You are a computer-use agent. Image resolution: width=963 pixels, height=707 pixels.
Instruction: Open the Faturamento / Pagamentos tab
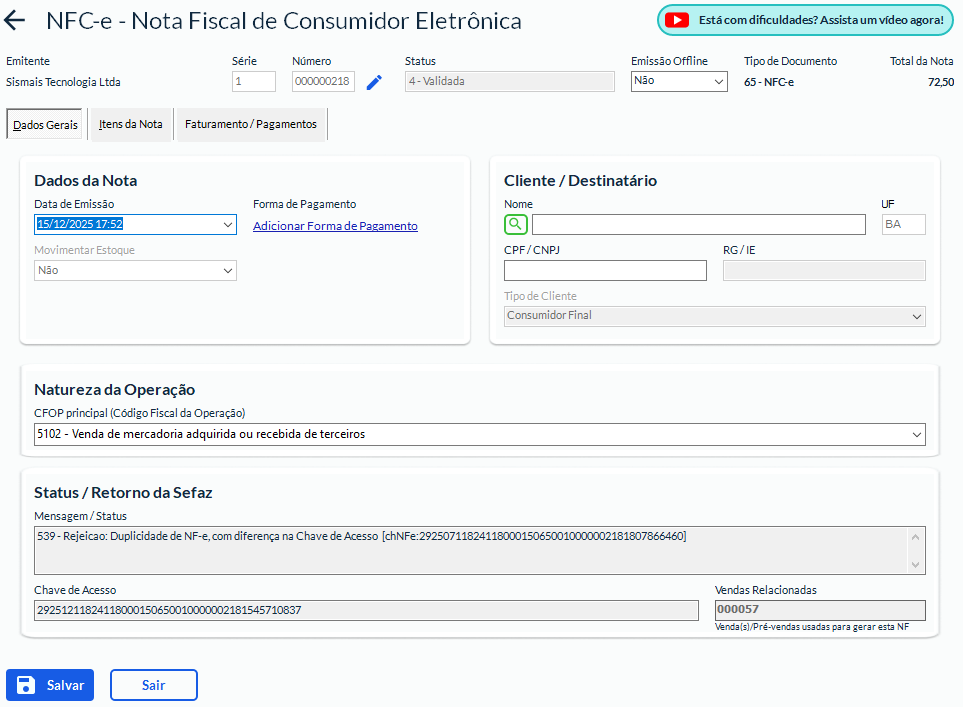[251, 124]
